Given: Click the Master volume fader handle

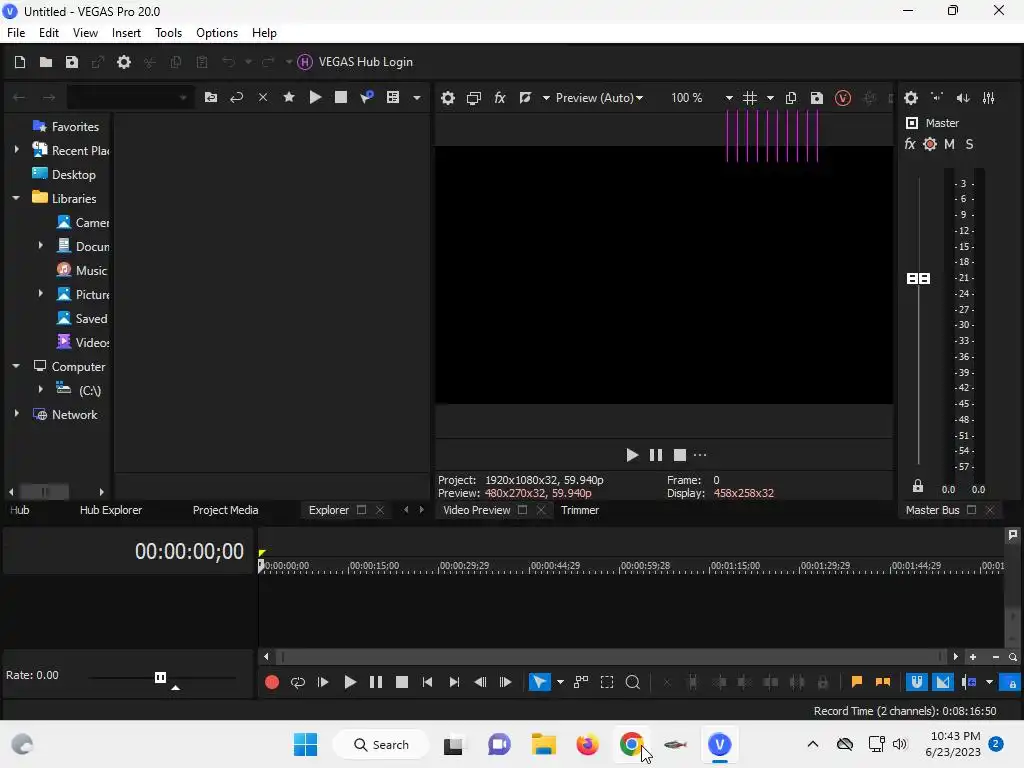Looking at the screenshot, I should click(x=918, y=279).
